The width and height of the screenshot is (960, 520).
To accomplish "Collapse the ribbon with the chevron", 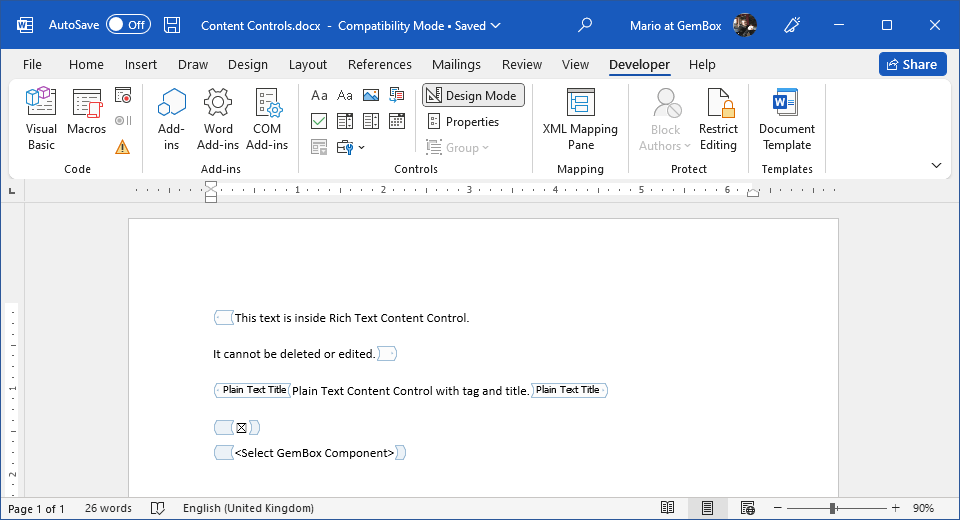I will point(936,166).
